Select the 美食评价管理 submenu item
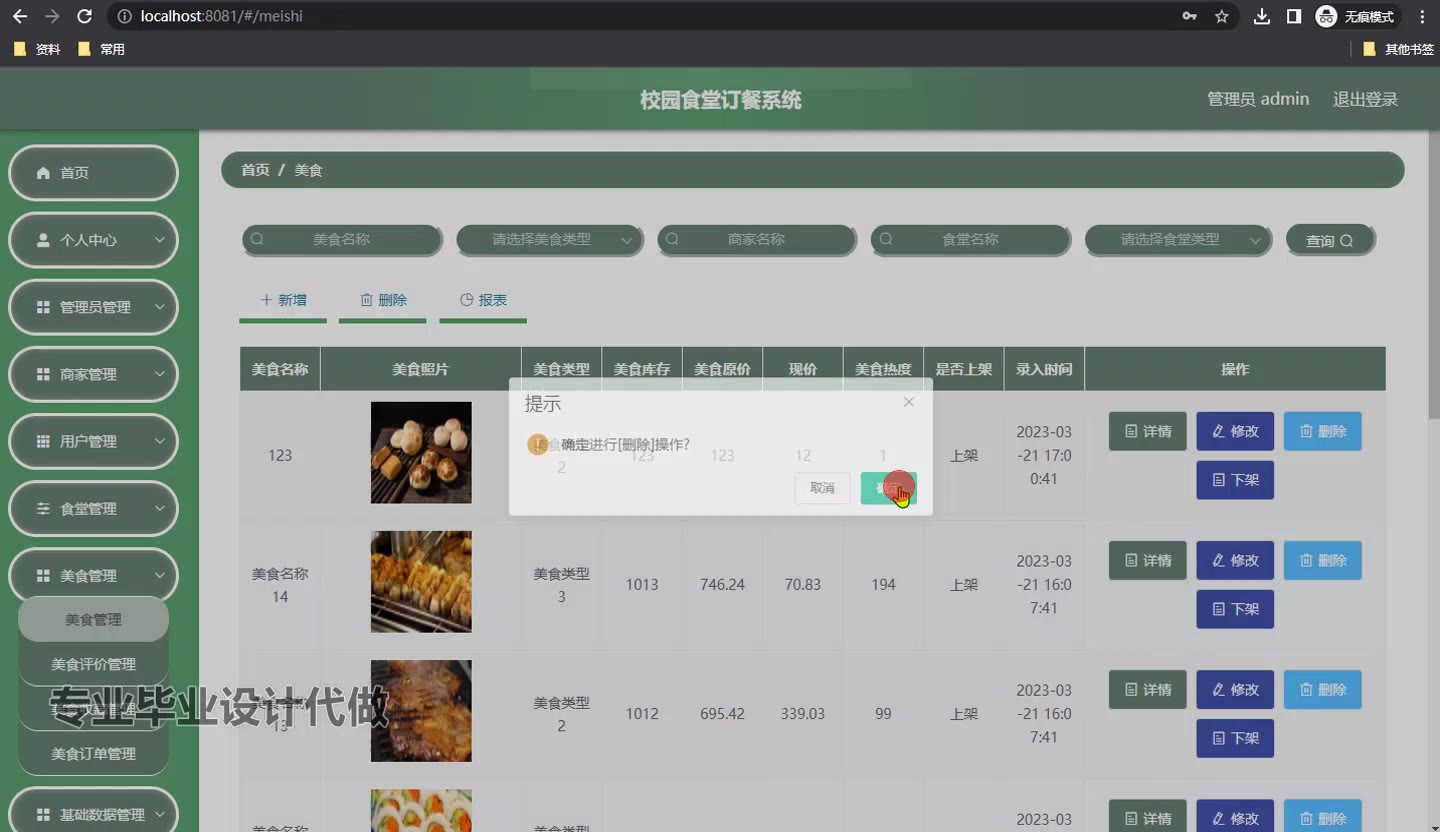The image size is (1440, 832). pyautogui.click(x=93, y=664)
